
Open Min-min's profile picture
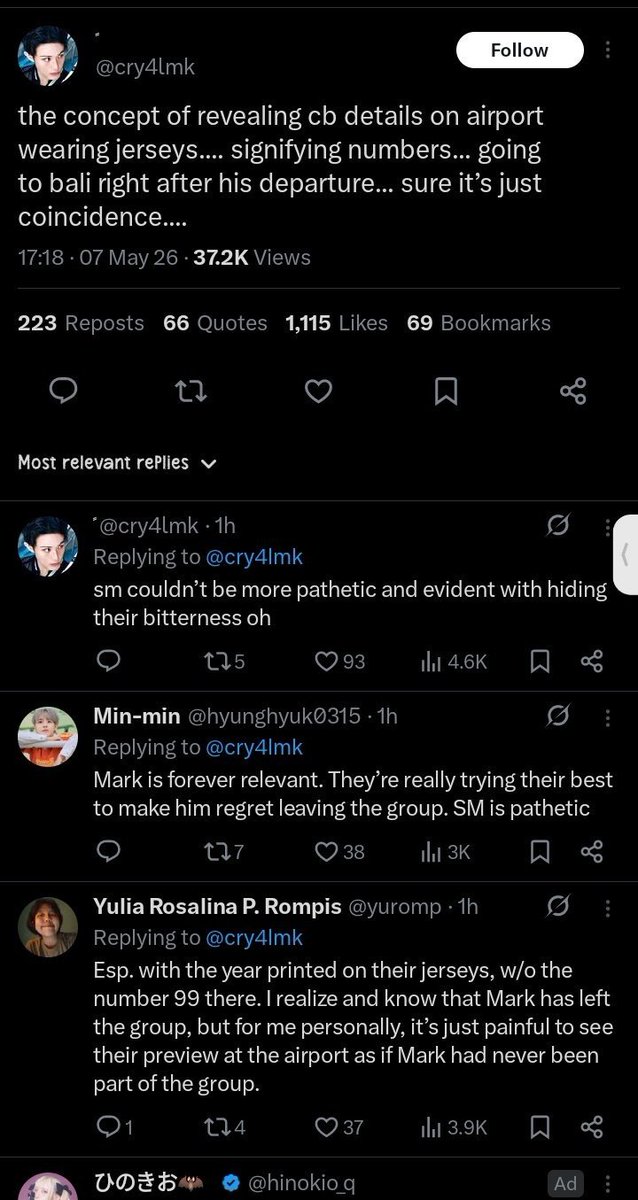[x=48, y=736]
